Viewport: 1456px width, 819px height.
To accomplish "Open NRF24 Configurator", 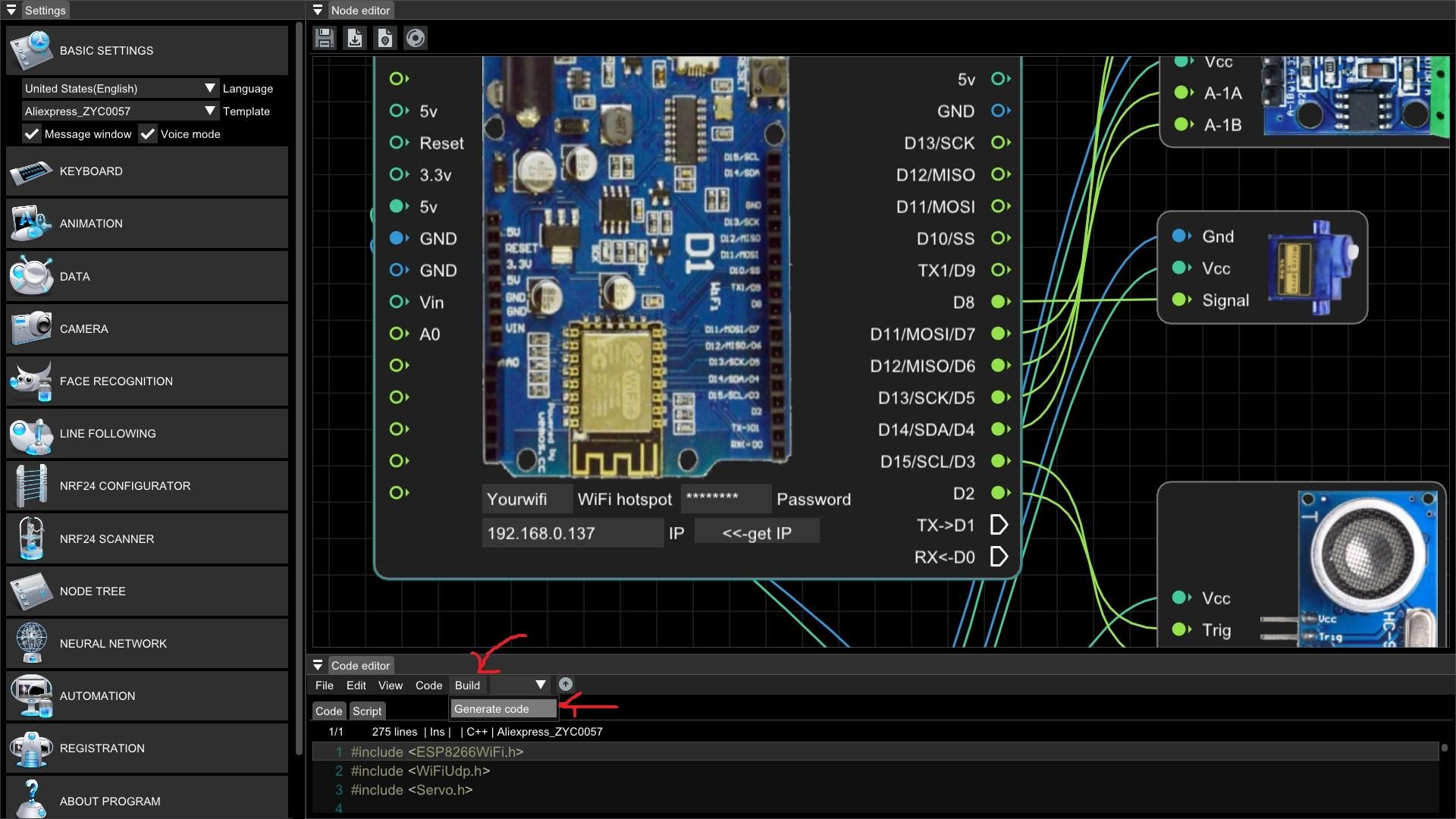I will click(147, 486).
